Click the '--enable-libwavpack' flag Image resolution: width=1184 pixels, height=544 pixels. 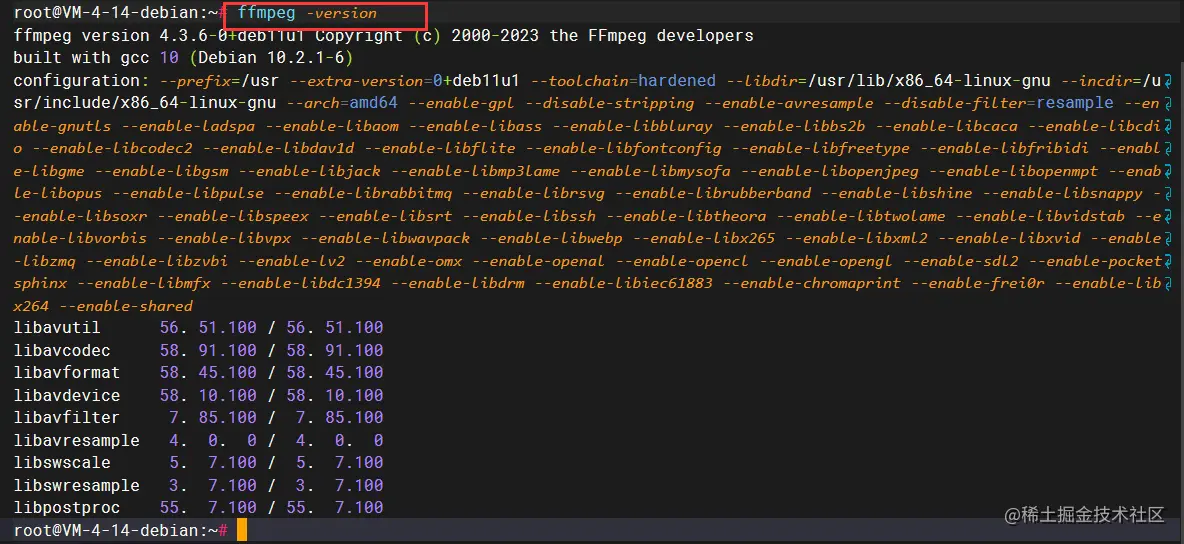[x=385, y=239]
